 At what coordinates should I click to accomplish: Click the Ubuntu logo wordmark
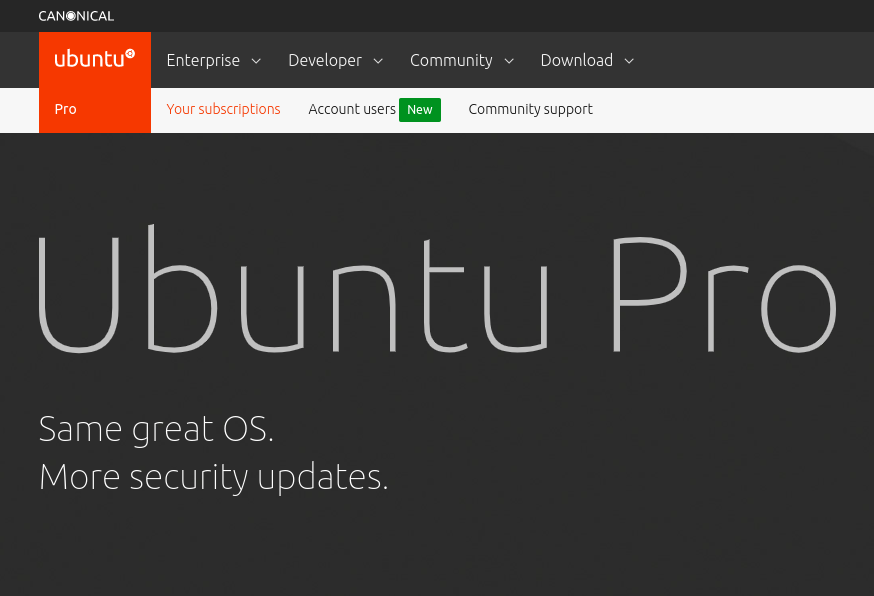tap(89, 59)
